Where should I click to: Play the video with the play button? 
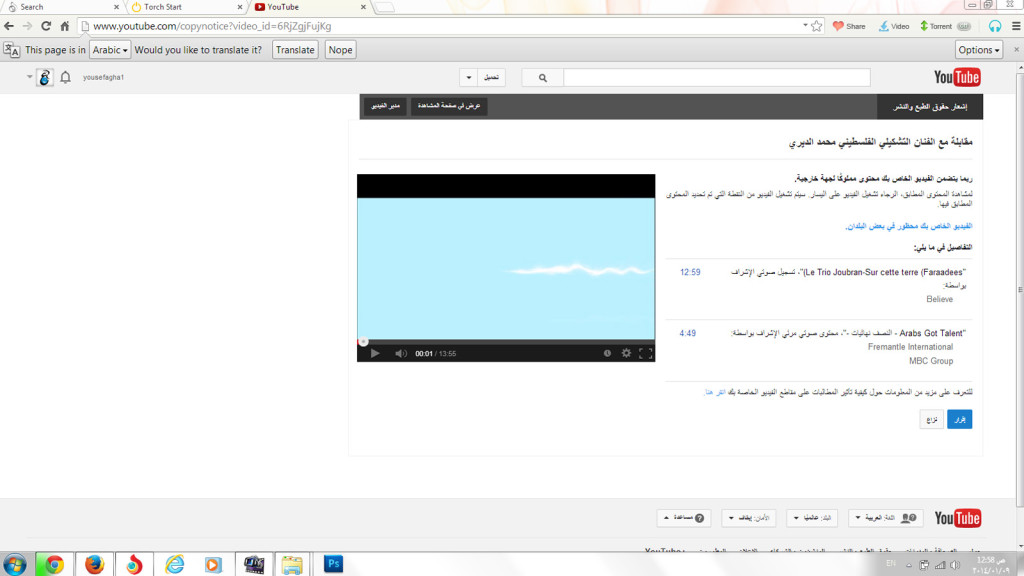(x=375, y=353)
